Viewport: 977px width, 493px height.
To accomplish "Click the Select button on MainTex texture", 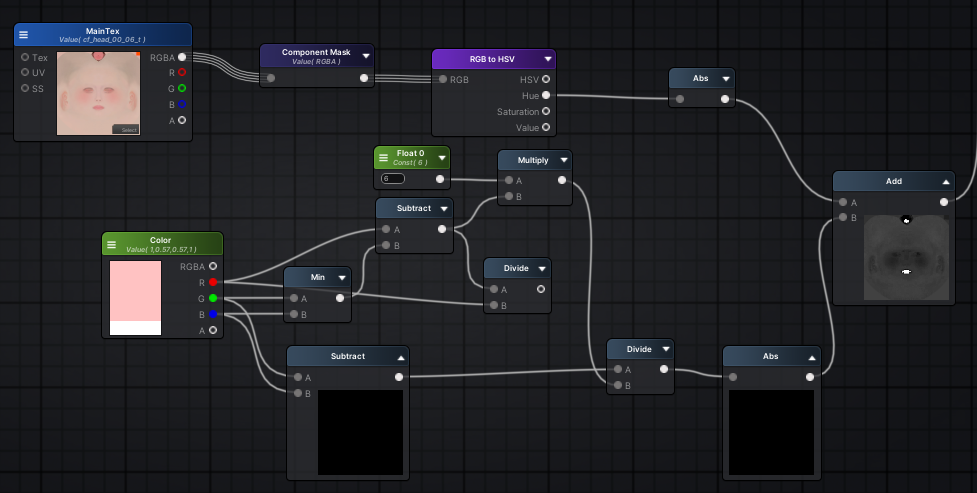I will click(x=126, y=130).
